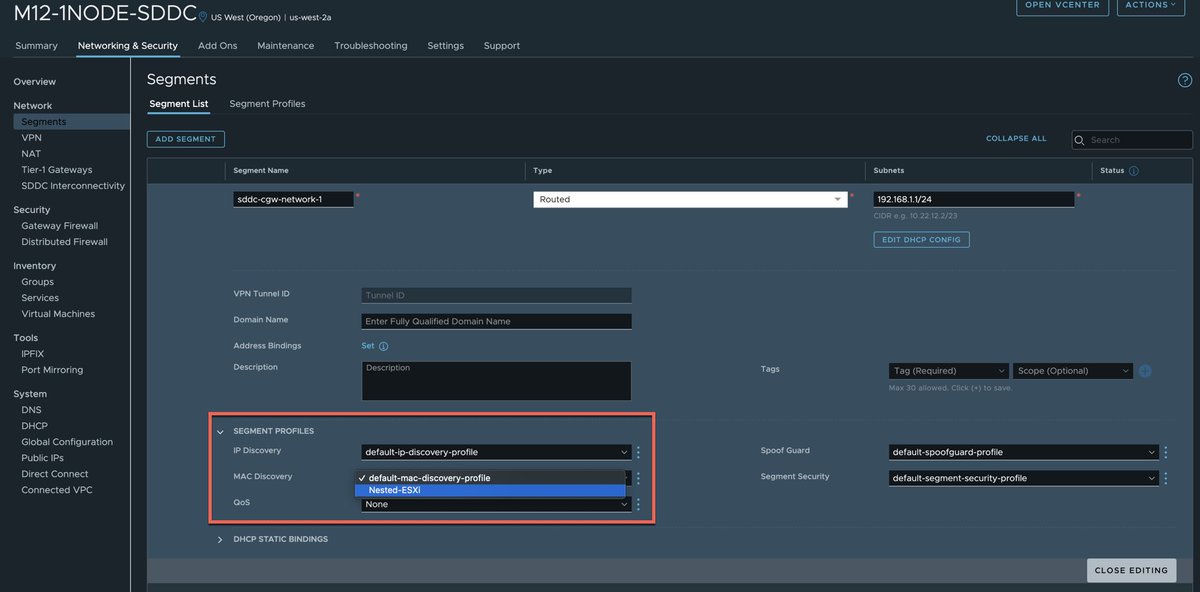Viewport: 1200px width, 592px height.
Task: Expand DHCP Static Bindings section
Action: coord(220,539)
